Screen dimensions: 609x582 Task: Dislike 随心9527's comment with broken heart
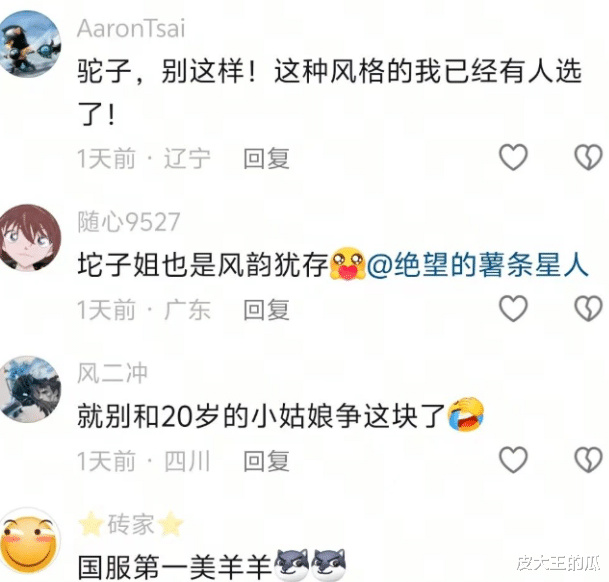click(588, 308)
